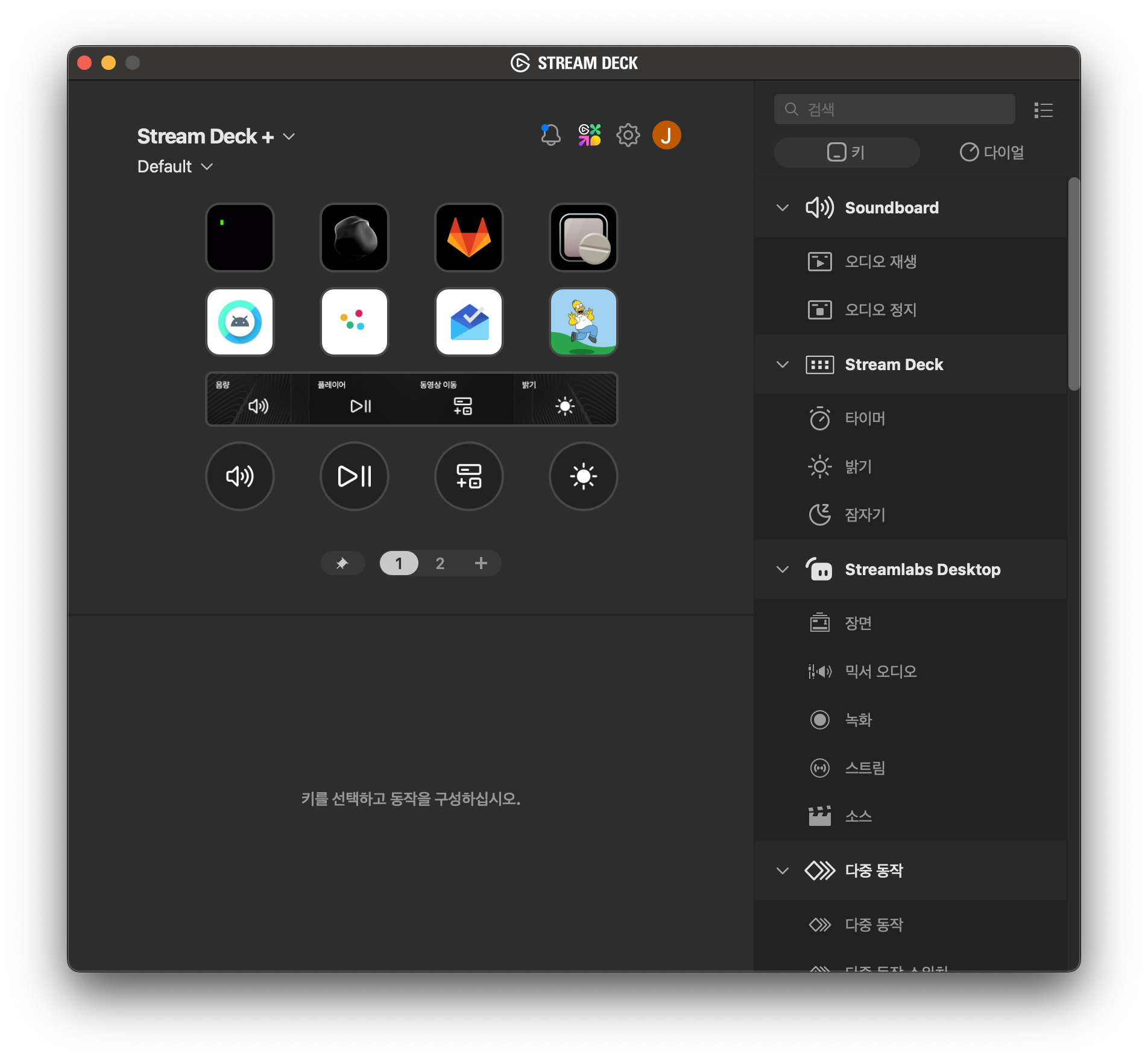Screen dimensions: 1148x1061
Task: Open Stream Deck settings gear
Action: (628, 135)
